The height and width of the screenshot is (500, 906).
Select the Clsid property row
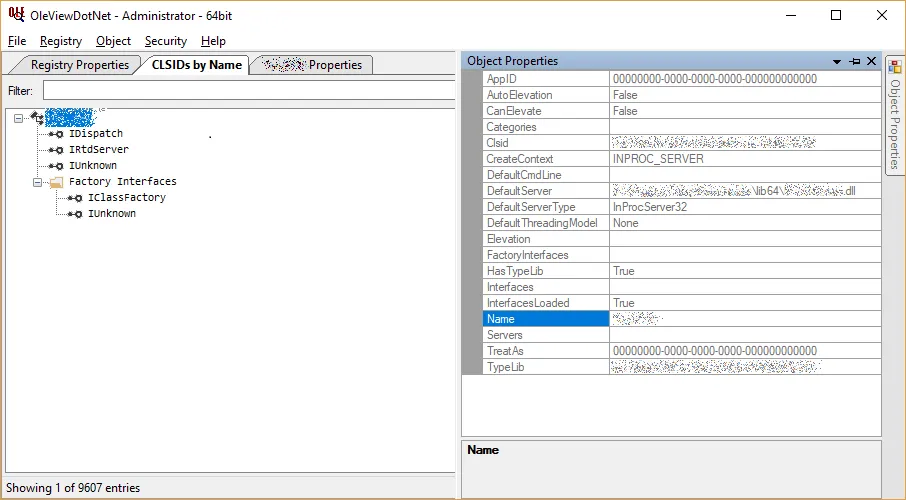point(682,143)
